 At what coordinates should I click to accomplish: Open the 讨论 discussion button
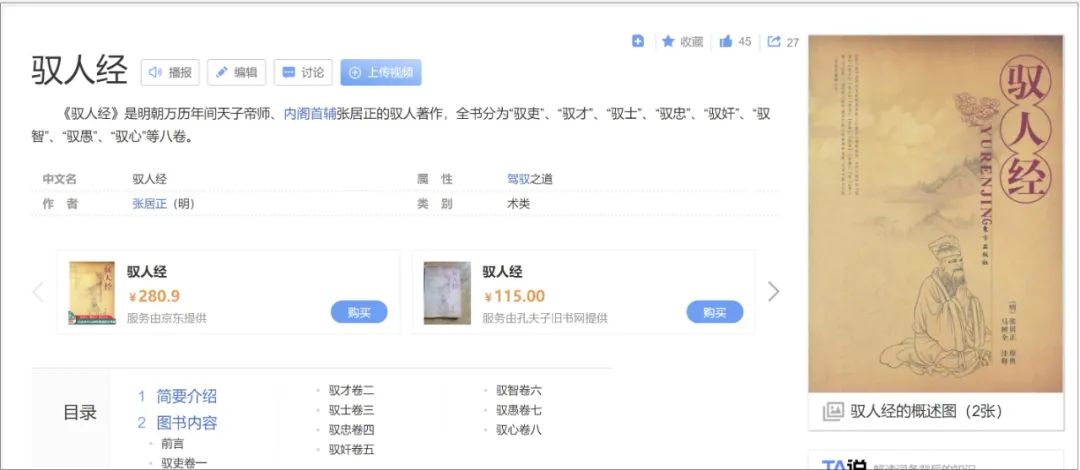pos(303,72)
